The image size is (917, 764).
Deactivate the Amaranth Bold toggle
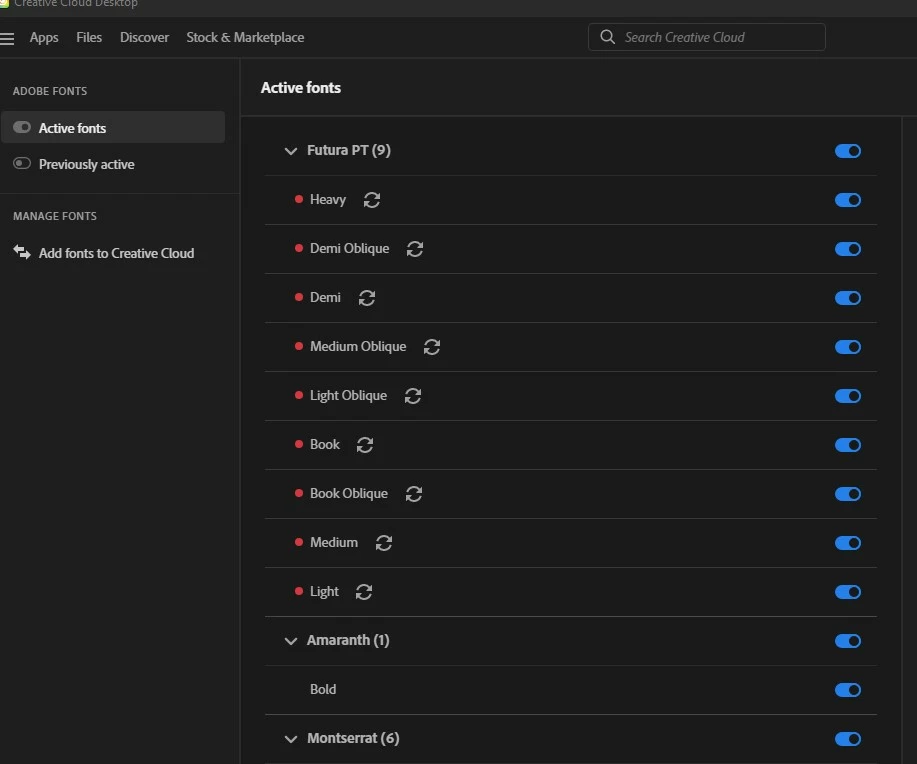pyautogui.click(x=847, y=690)
